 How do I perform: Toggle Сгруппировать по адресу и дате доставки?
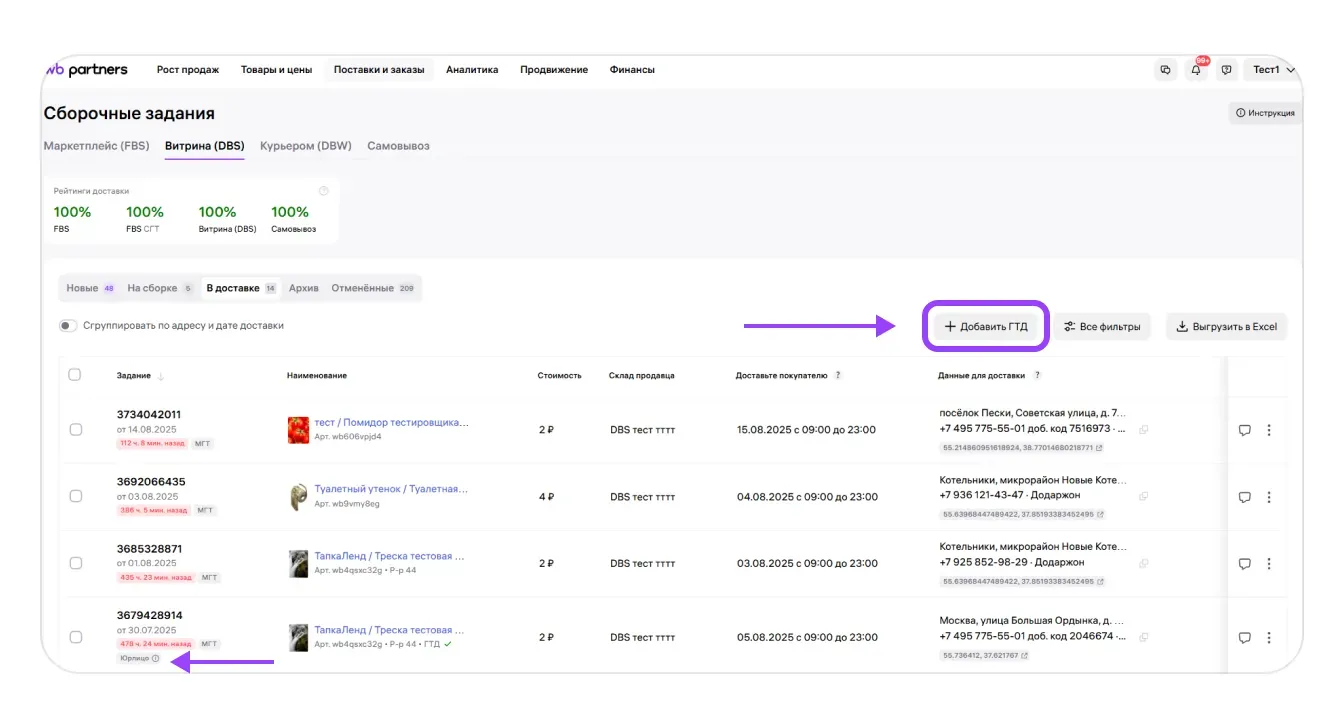[68, 326]
